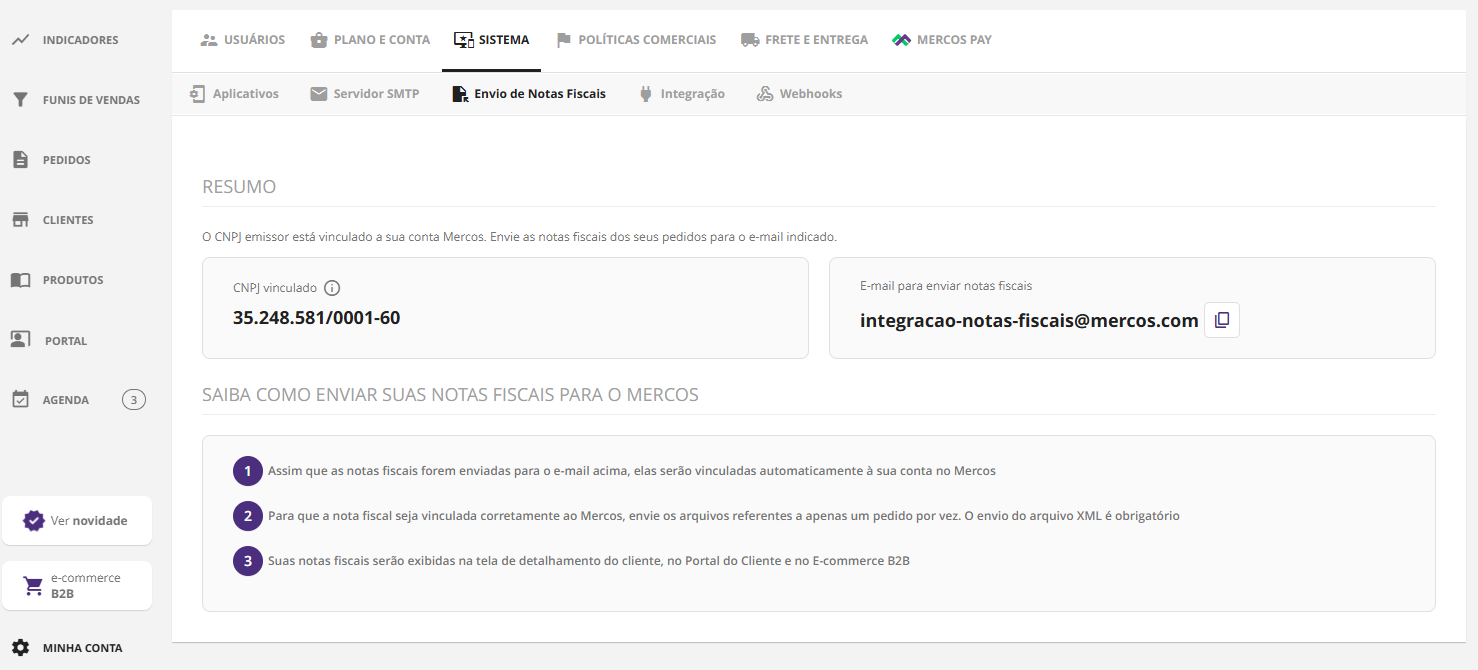Click the Funis de Vendas funnel icon
The image size is (1478, 670).
click(x=20, y=100)
